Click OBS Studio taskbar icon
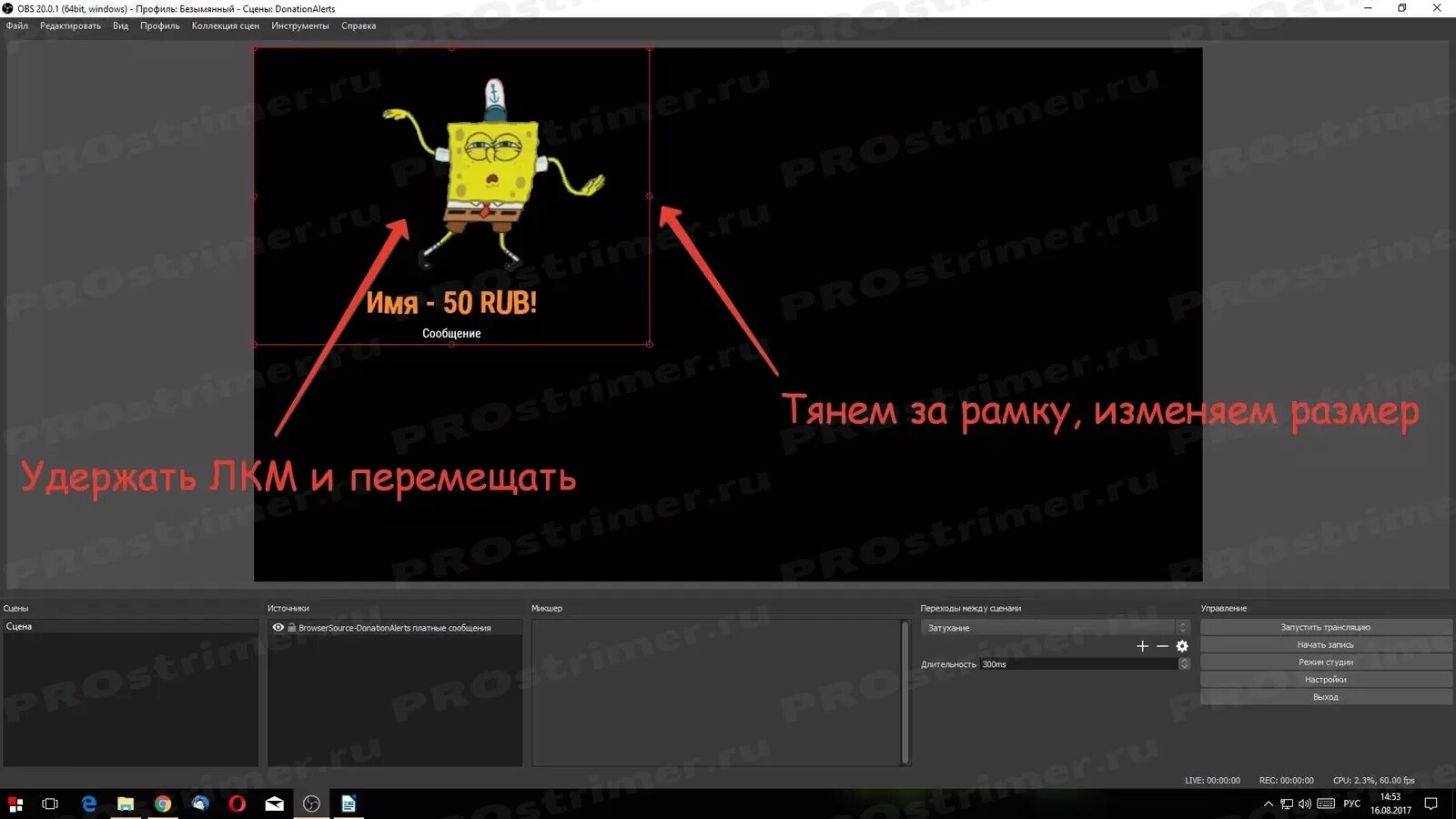This screenshot has height=819, width=1456. click(311, 804)
